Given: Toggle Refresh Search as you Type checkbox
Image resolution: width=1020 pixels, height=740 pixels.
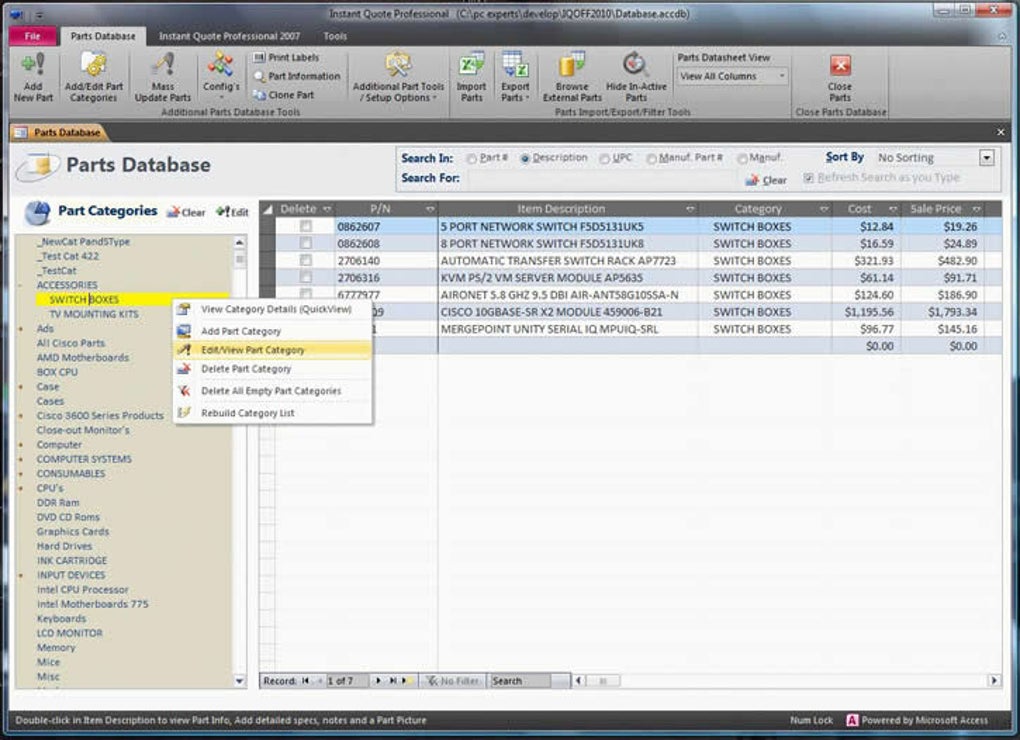Looking at the screenshot, I should 808,178.
